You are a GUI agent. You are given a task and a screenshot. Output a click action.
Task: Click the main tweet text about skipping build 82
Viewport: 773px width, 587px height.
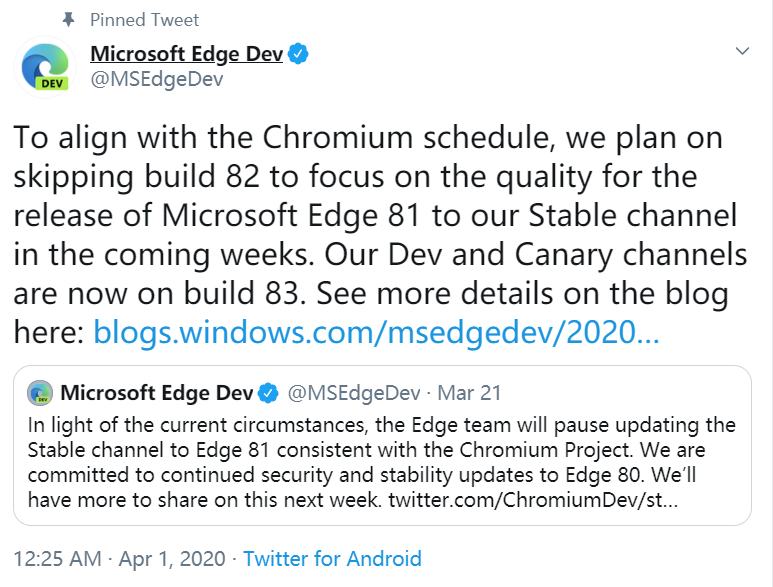coord(380,234)
